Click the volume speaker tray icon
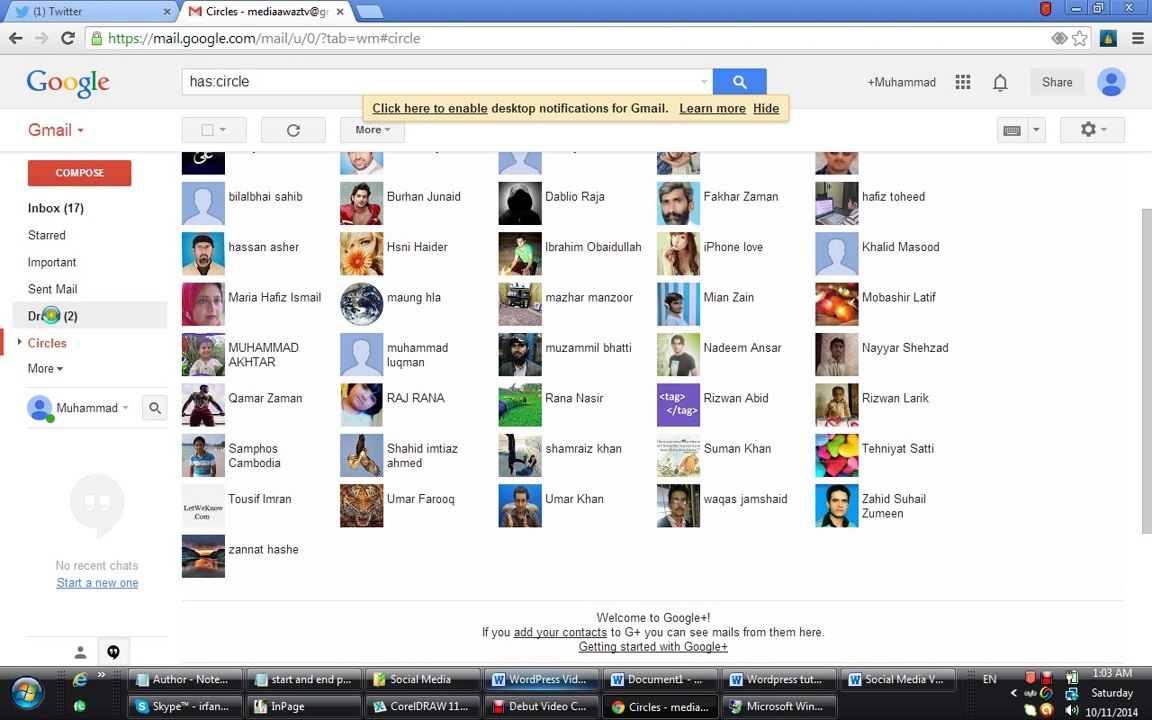 click(x=1072, y=710)
